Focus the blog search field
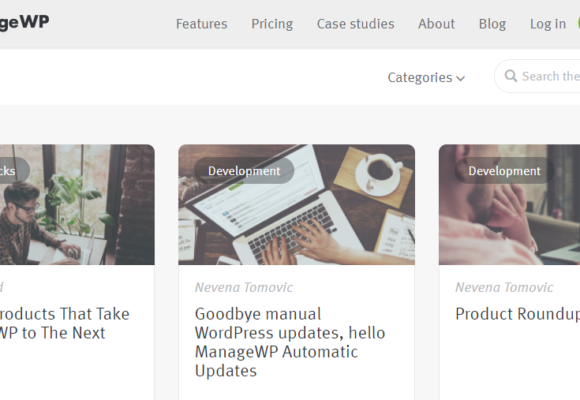 pos(537,76)
